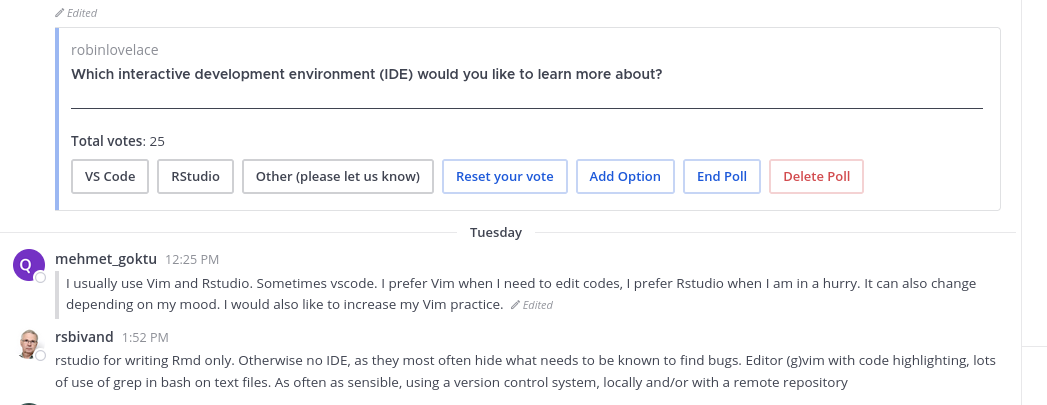The image size is (1047, 405).
Task: Click the edited pencil icon above the poll
Action: 59,13
